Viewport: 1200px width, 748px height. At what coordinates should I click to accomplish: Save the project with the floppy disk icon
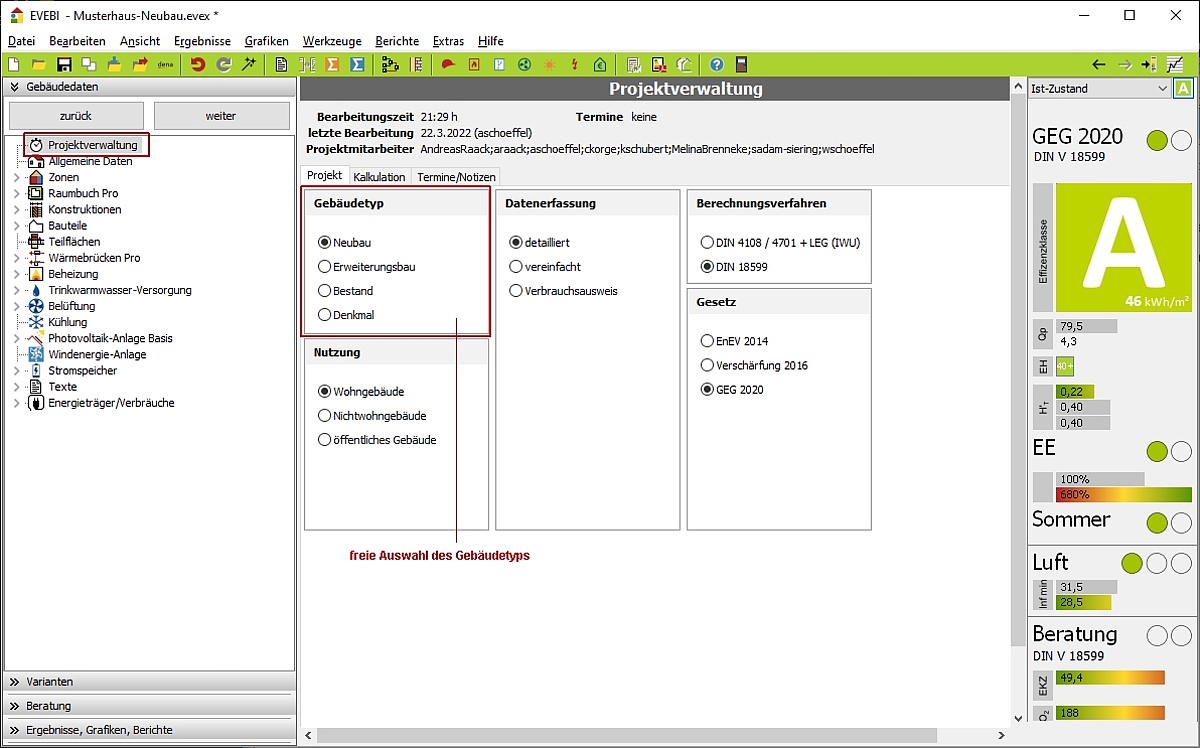[64, 65]
